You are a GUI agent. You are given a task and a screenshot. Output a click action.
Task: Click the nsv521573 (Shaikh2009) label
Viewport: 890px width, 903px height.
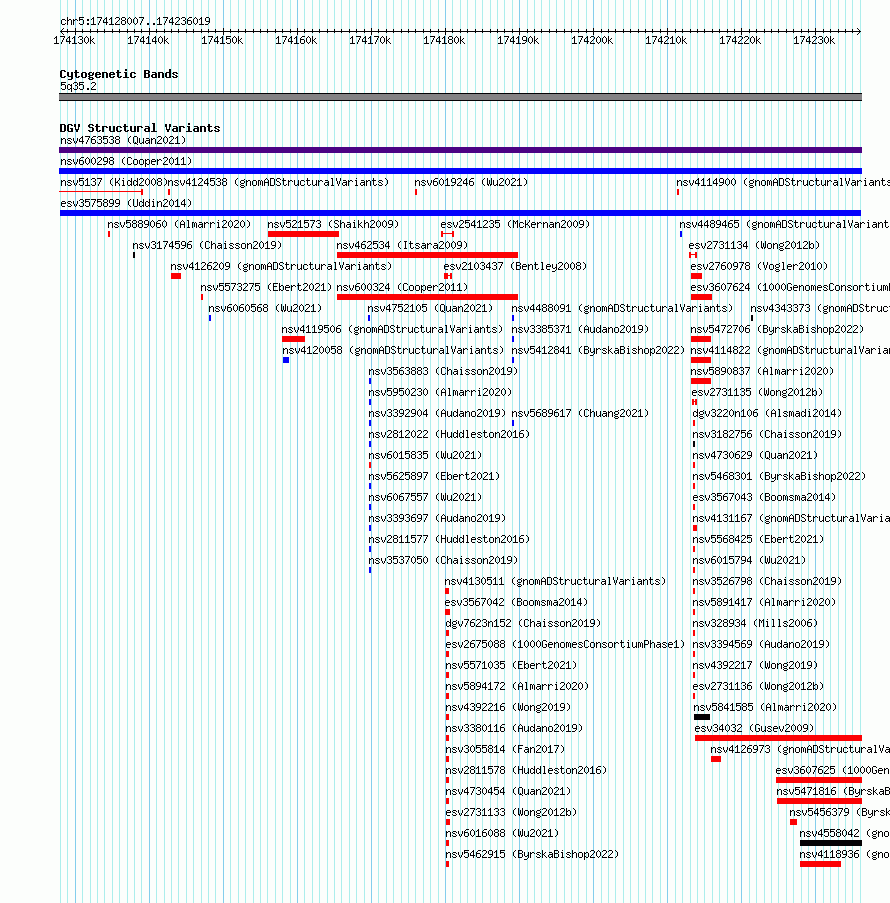(333, 225)
